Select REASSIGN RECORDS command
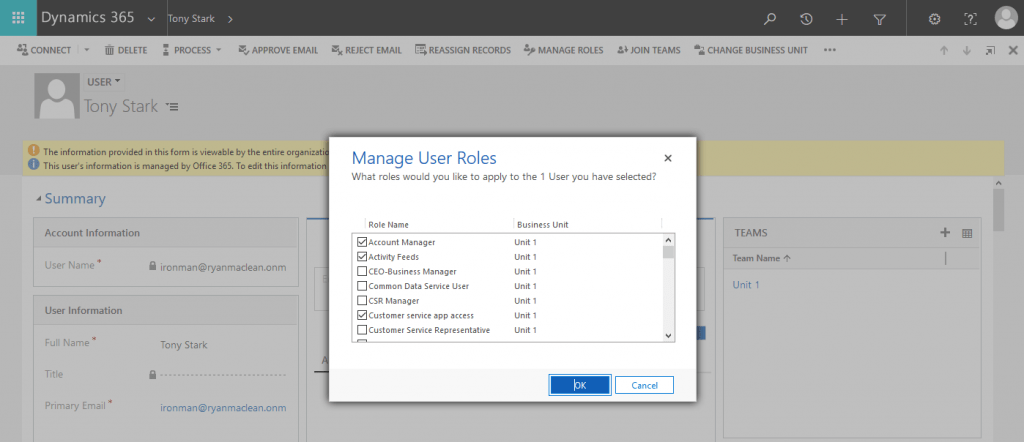Image resolution: width=1024 pixels, height=442 pixels. point(462,50)
